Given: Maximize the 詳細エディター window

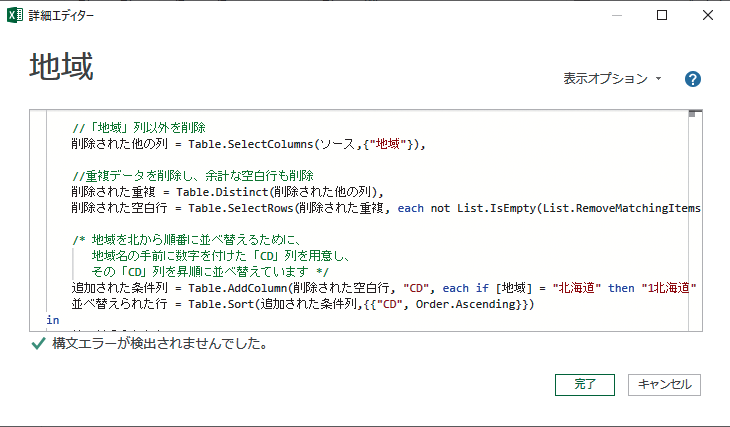Looking at the screenshot, I should click(x=662, y=15).
